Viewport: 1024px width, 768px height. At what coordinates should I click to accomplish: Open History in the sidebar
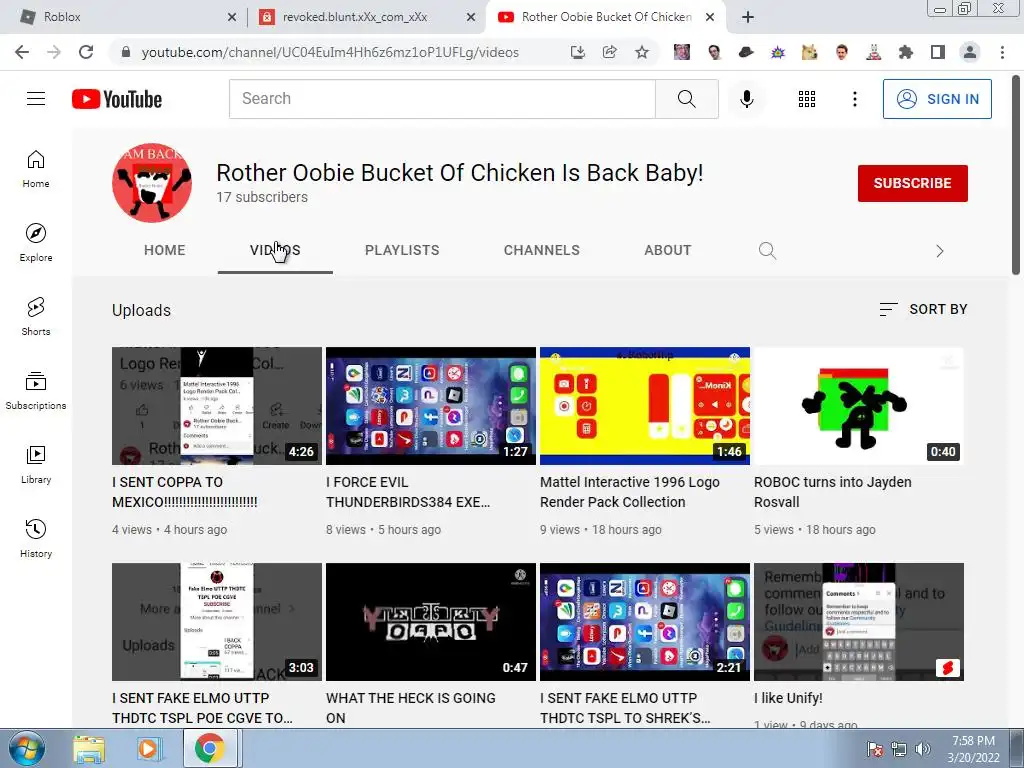(36, 538)
